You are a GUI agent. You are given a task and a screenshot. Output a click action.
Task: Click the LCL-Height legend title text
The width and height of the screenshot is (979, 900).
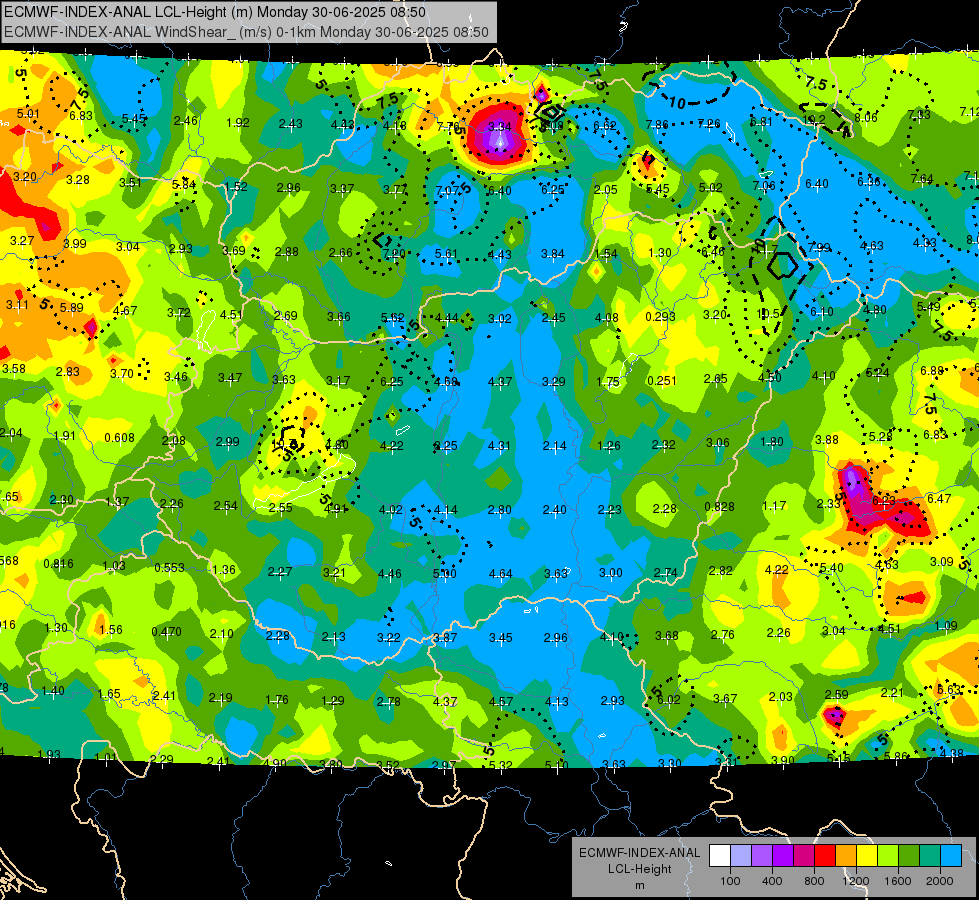click(640, 869)
